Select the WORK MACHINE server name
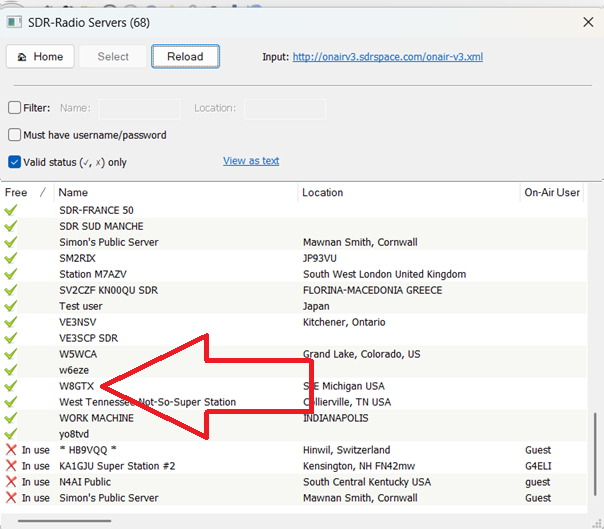604x529 pixels. pos(97,418)
